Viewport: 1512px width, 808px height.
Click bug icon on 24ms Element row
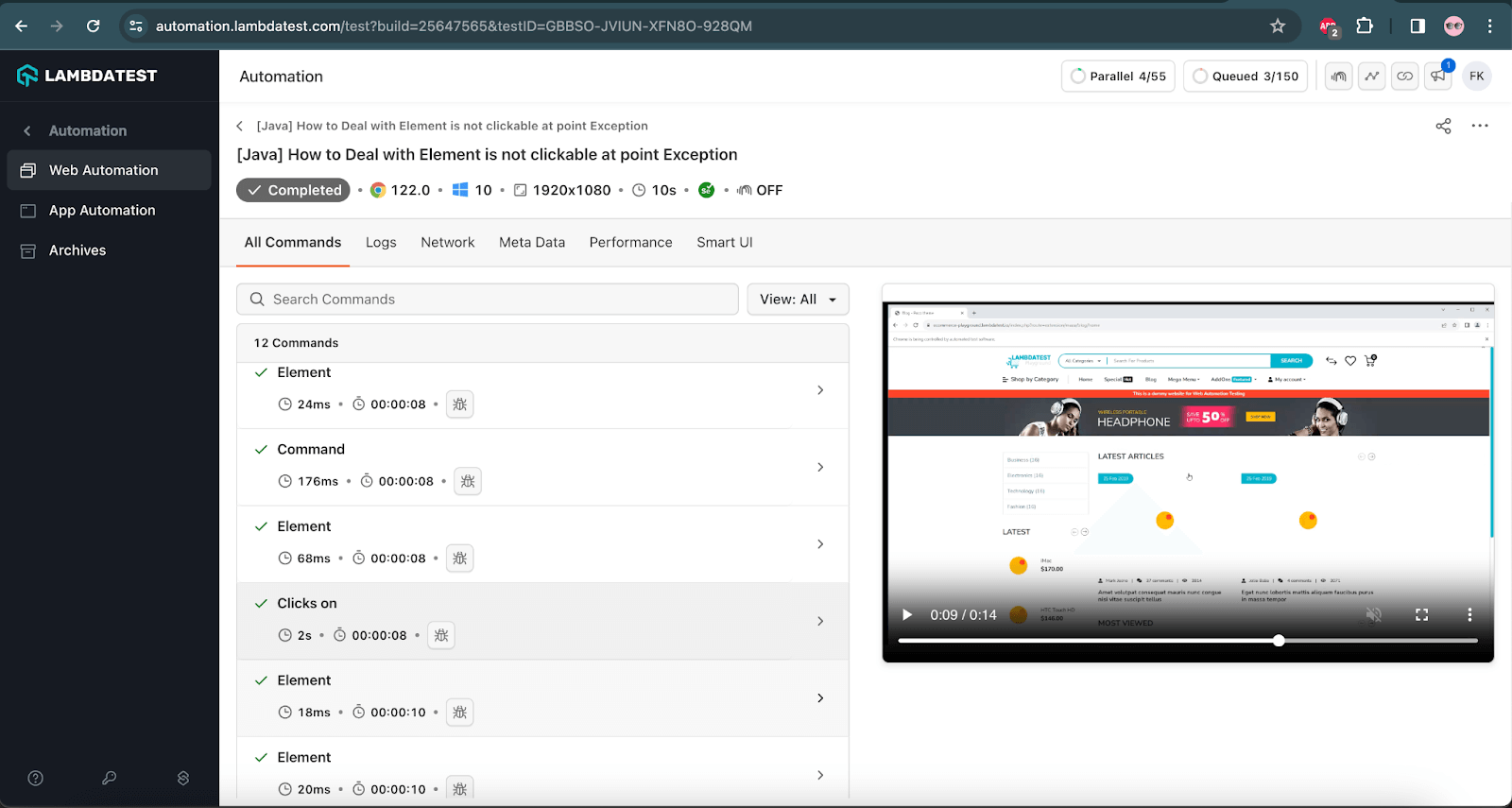coord(459,404)
